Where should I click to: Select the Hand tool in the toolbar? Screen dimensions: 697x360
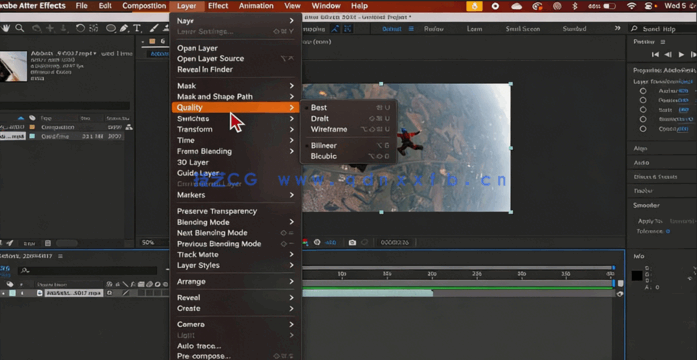click(6, 28)
